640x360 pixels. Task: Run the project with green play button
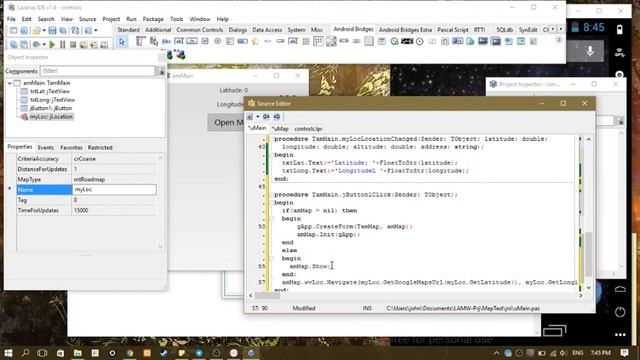(52, 44)
